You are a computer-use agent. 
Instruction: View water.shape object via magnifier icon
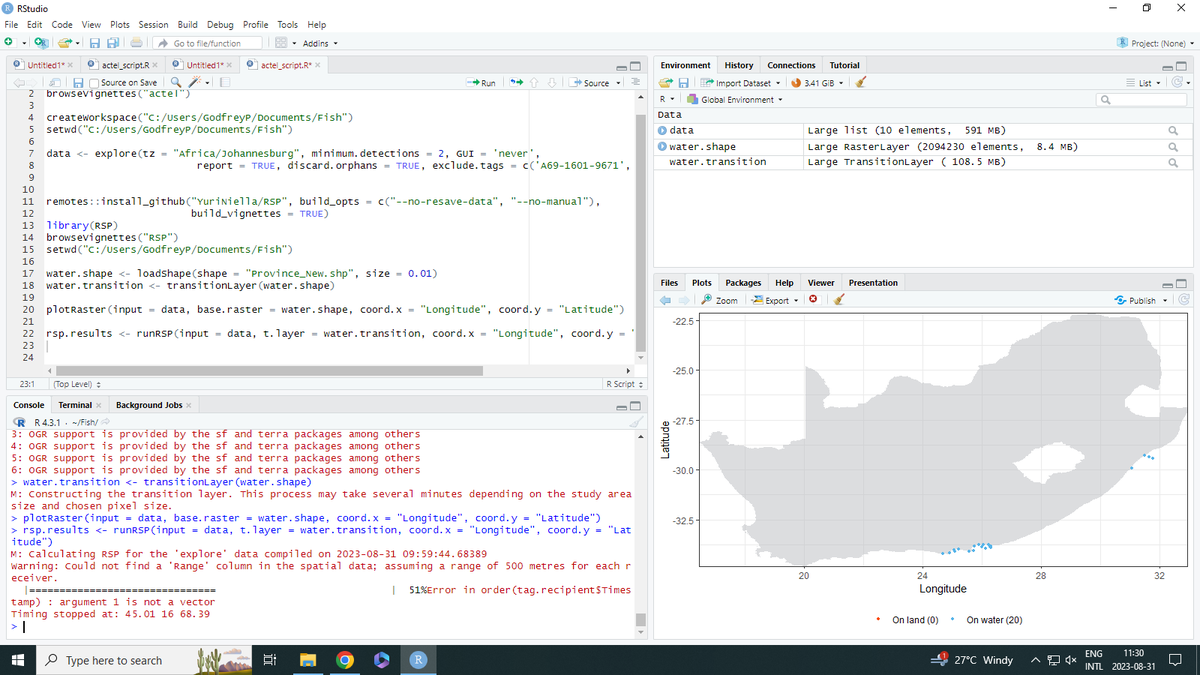tap(1173, 146)
